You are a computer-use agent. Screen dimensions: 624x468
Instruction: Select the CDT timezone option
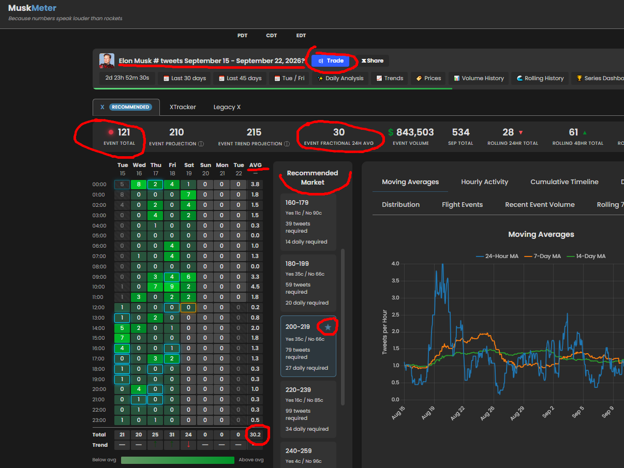click(x=271, y=35)
